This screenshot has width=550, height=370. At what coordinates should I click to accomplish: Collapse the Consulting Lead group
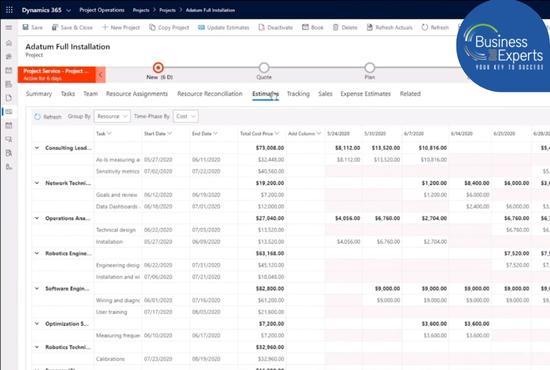click(x=37, y=148)
